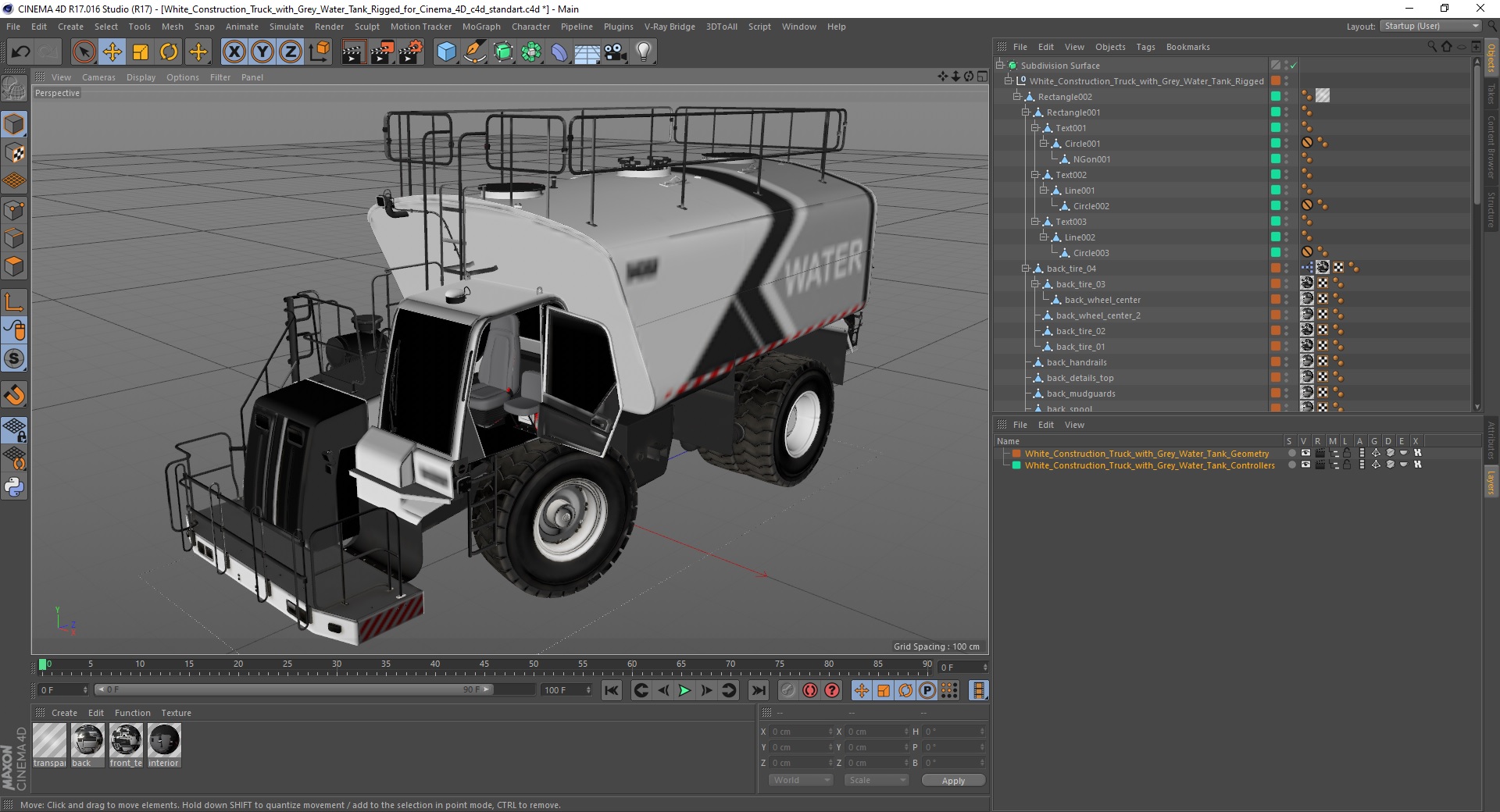Open the File menu in the main menu bar
The width and height of the screenshot is (1500, 812).
pyautogui.click(x=13, y=27)
